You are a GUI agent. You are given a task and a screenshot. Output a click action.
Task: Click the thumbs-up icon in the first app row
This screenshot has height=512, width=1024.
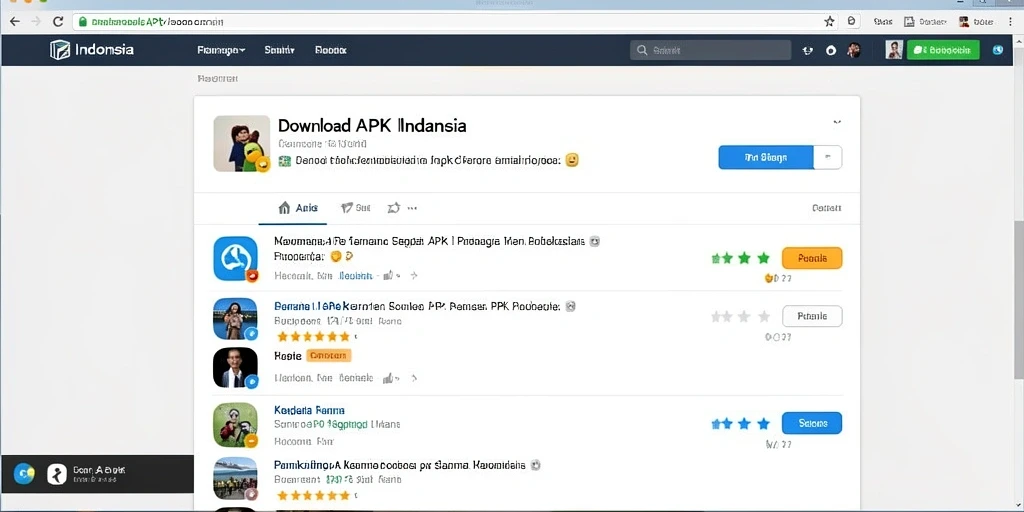click(389, 276)
